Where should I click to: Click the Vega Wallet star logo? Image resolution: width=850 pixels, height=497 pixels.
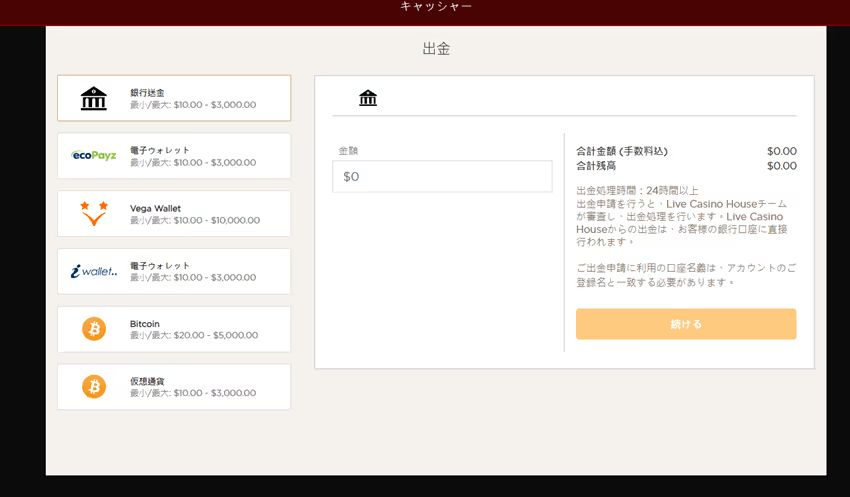[x=94, y=214]
